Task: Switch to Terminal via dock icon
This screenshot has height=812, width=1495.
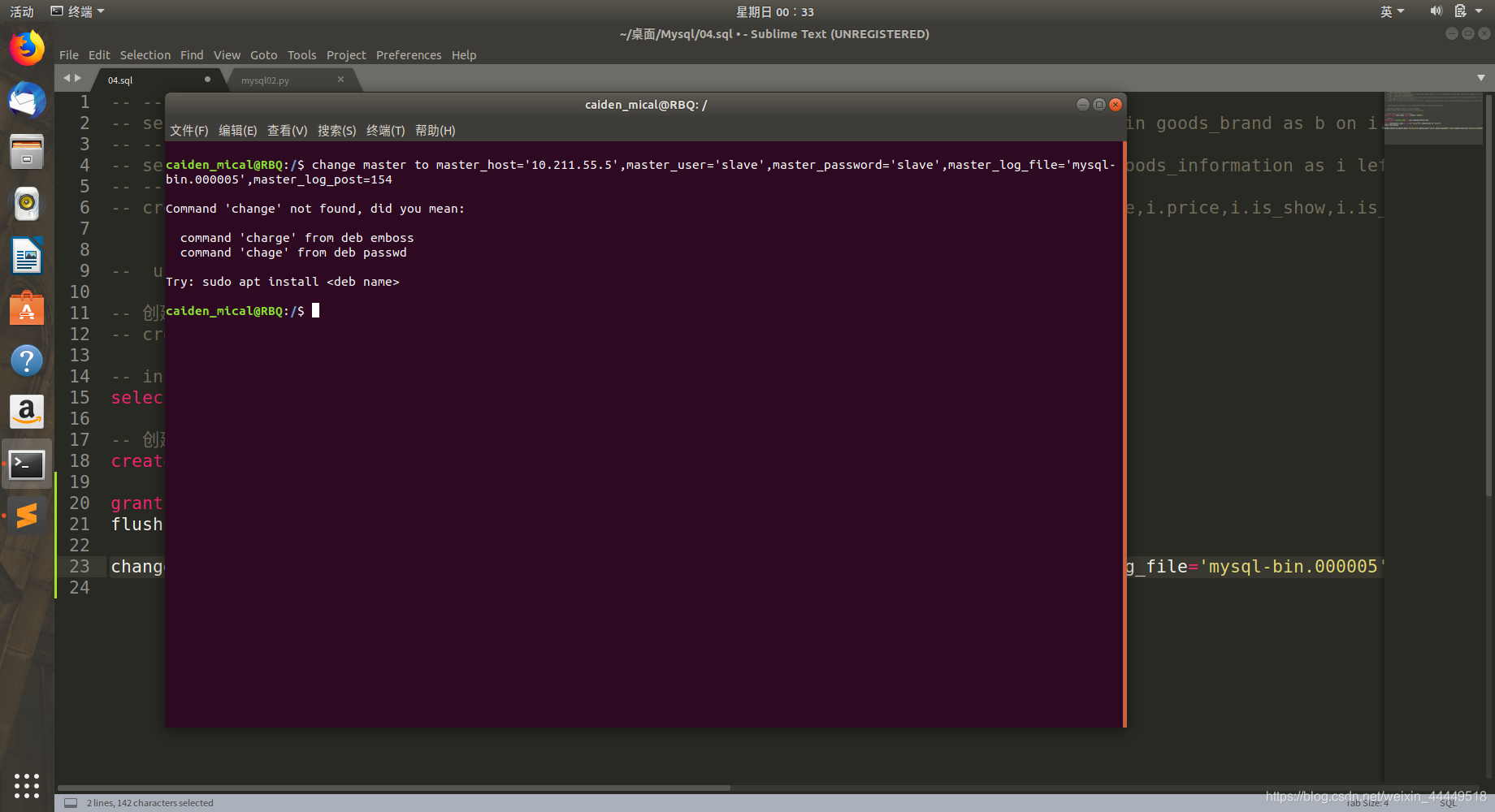Action: pos(27,464)
